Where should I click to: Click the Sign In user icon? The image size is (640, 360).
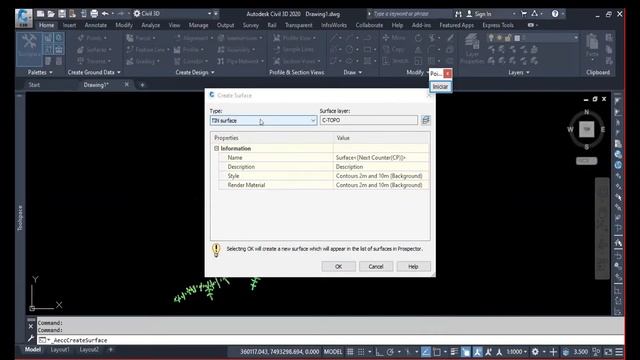[469, 14]
